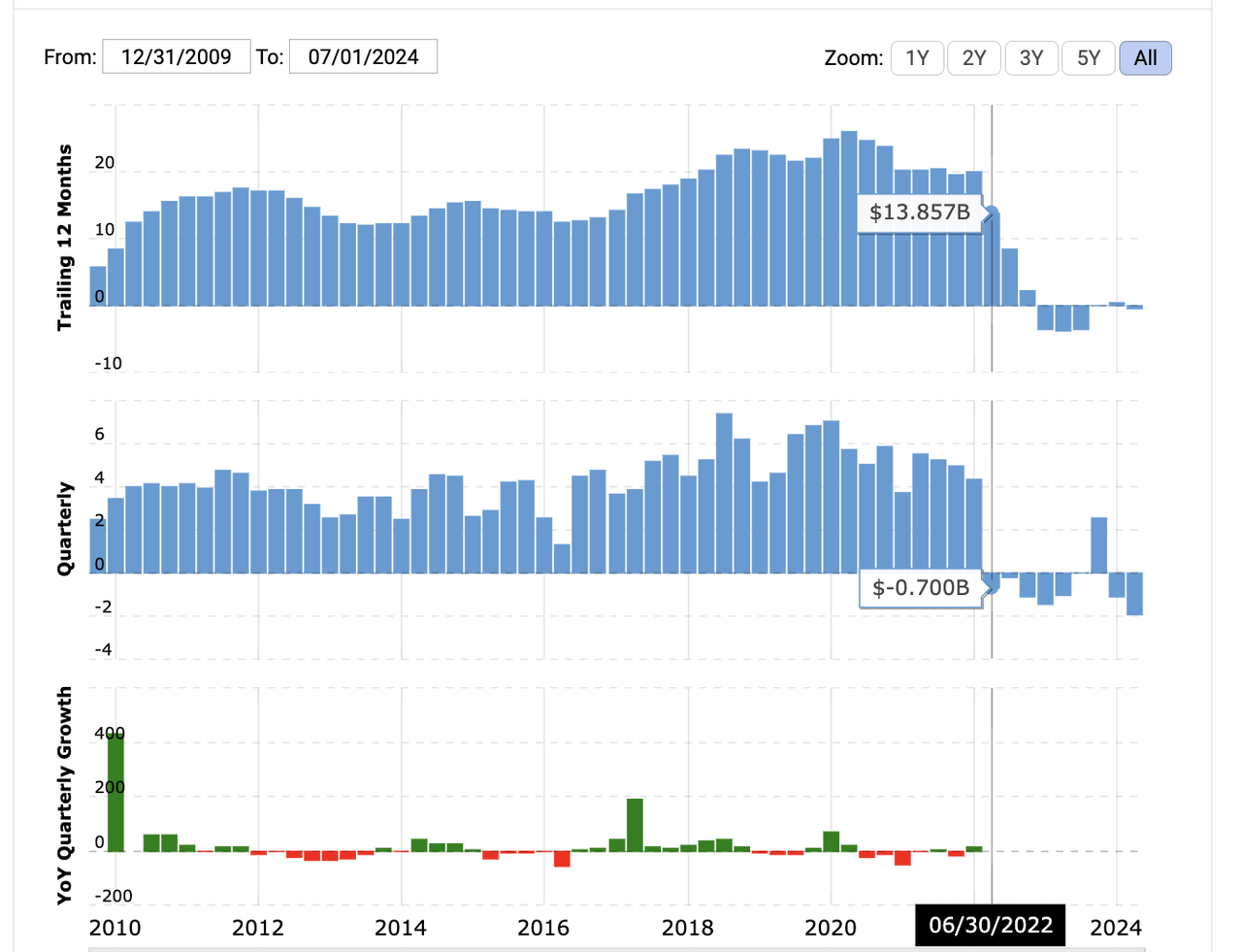Image resolution: width=1242 pixels, height=952 pixels.
Task: Click the 2012 x-axis year label
Action: (x=257, y=928)
